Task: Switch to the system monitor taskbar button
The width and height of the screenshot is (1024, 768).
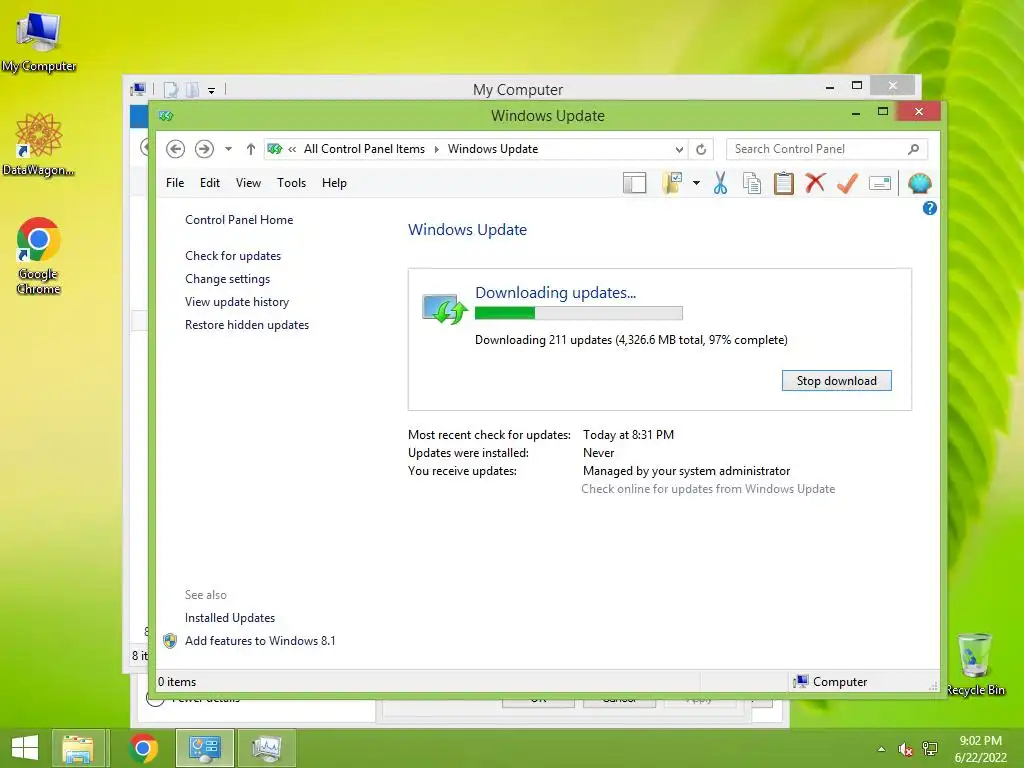Action: [x=266, y=748]
